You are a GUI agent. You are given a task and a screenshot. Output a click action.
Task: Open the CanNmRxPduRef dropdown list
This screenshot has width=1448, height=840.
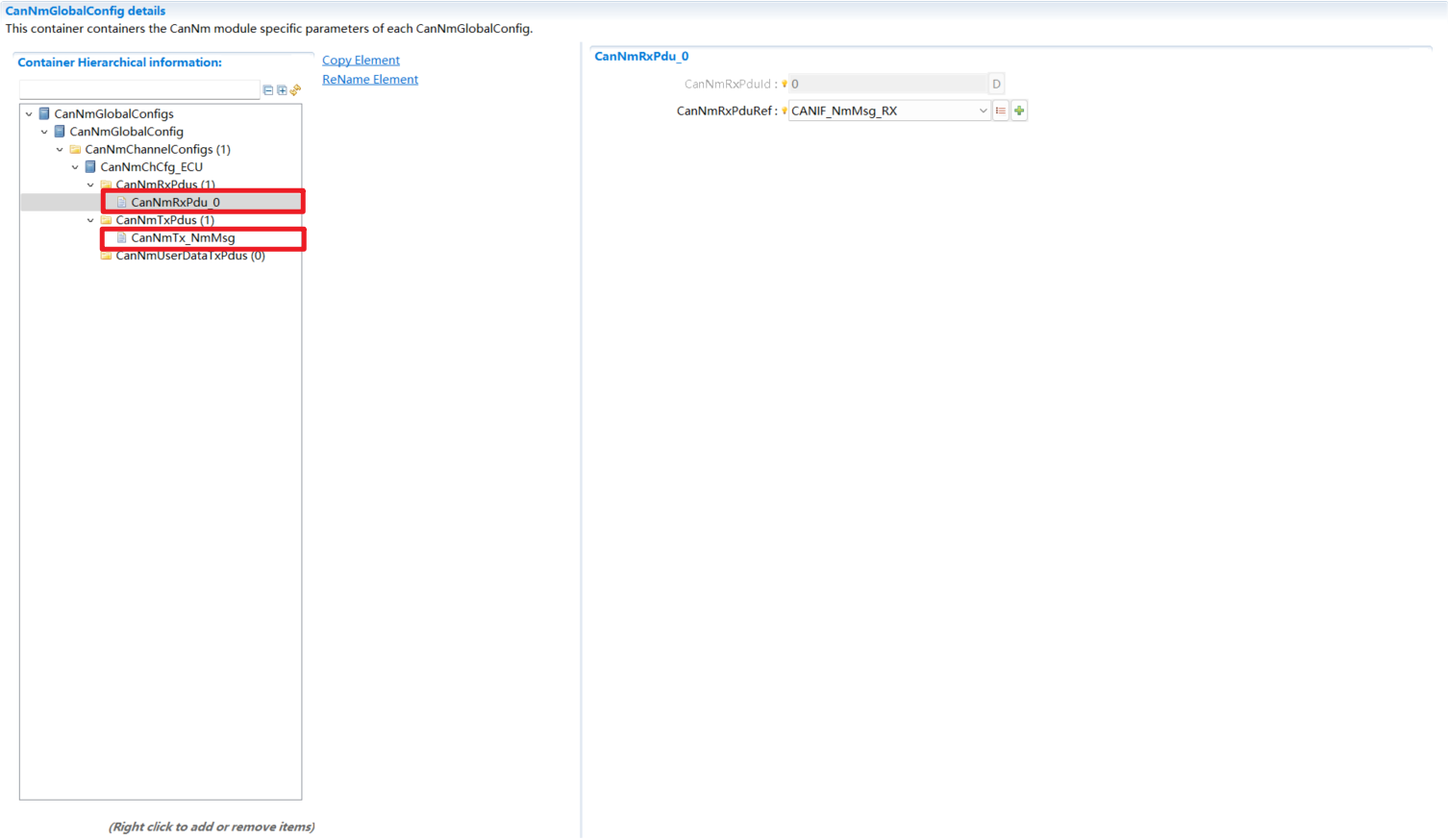click(982, 110)
